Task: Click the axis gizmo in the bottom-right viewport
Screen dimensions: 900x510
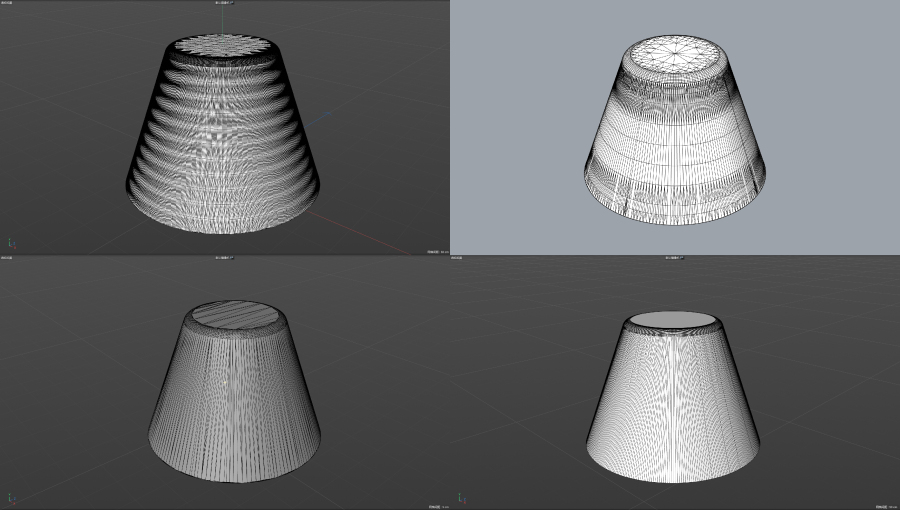Action: 461,497
